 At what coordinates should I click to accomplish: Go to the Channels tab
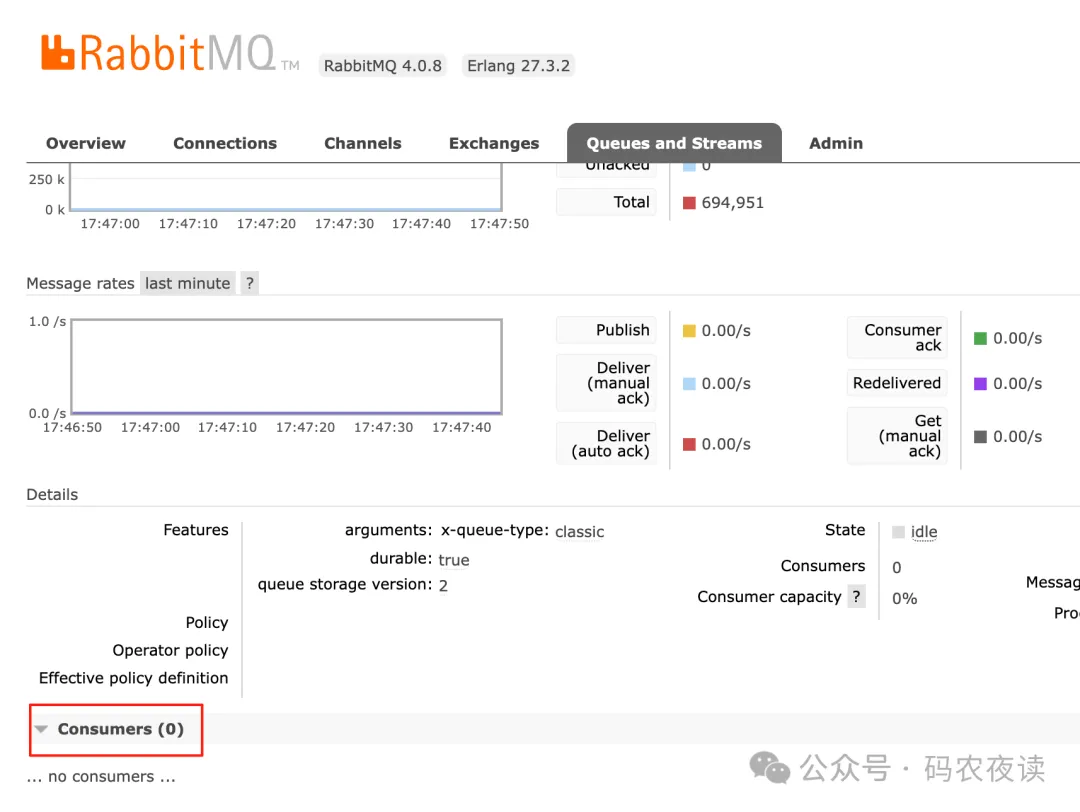tap(363, 143)
